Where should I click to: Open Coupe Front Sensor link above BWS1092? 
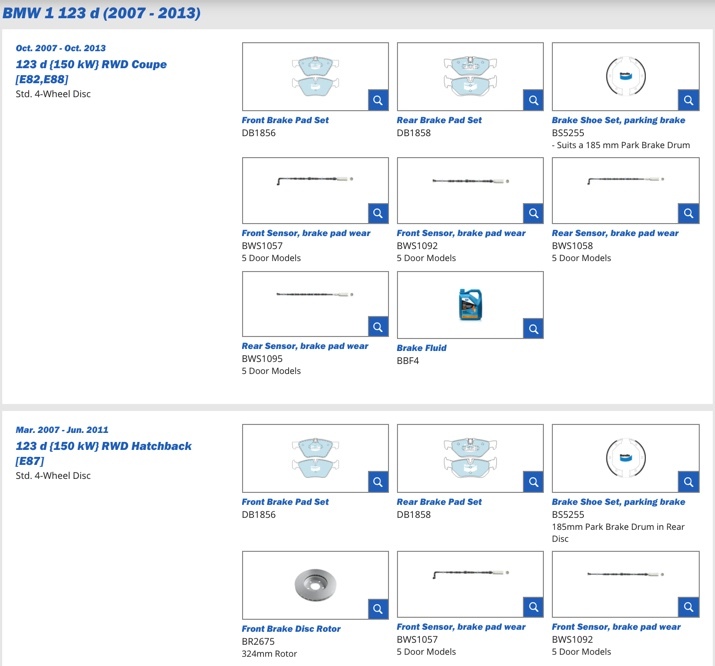(461, 233)
